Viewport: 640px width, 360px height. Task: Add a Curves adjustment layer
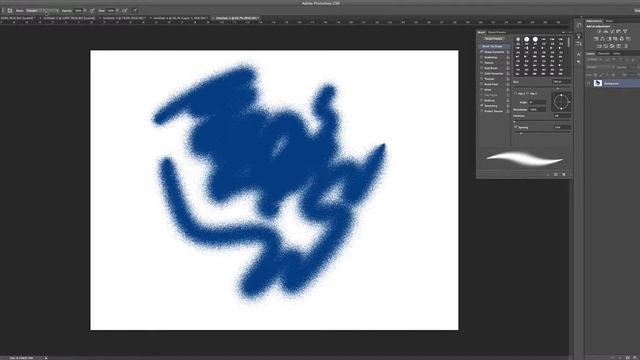(612, 31)
